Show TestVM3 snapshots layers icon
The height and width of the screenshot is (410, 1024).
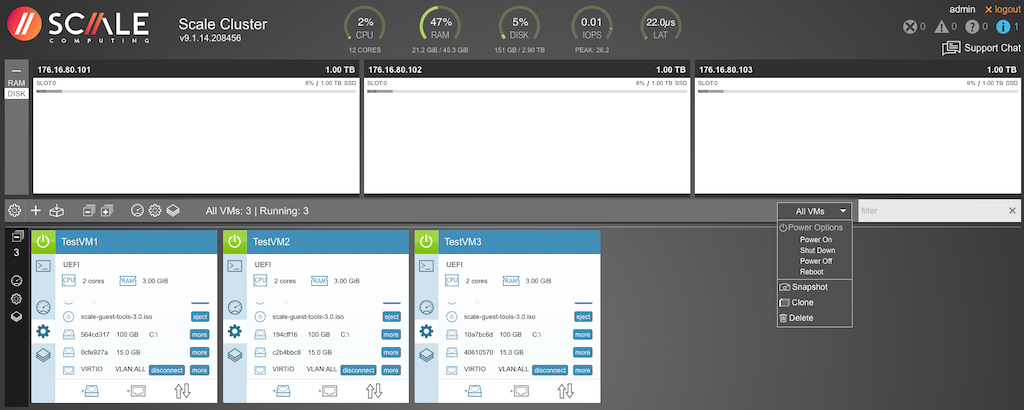click(426, 356)
